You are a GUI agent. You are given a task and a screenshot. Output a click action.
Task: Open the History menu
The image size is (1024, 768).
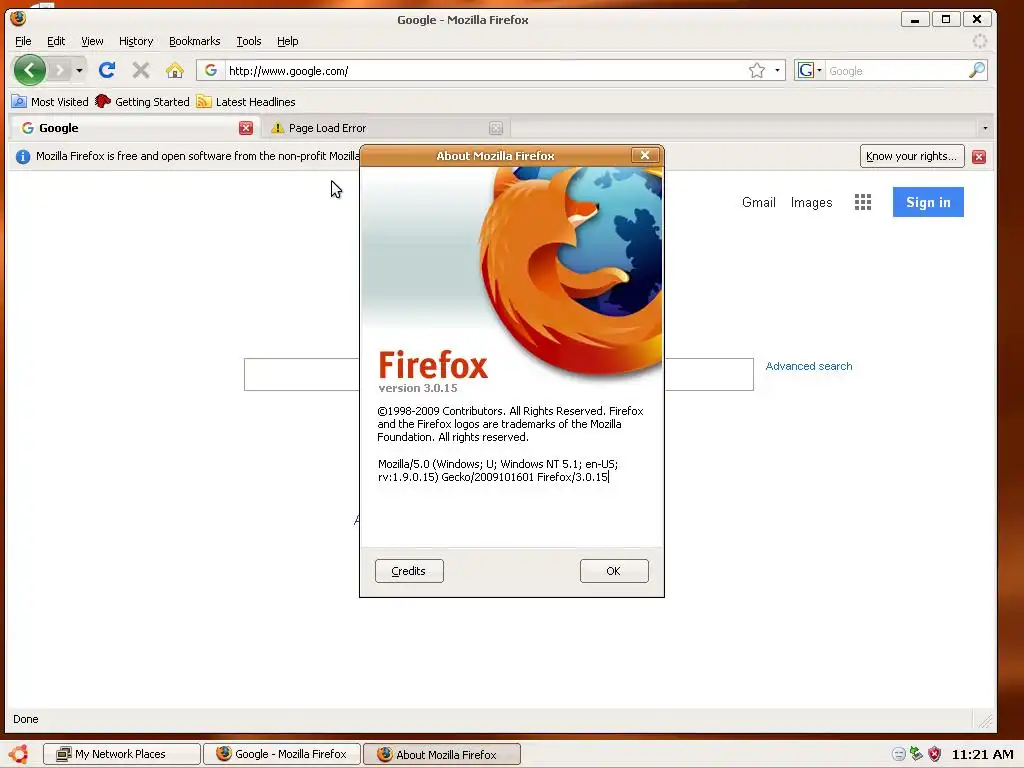pos(136,41)
